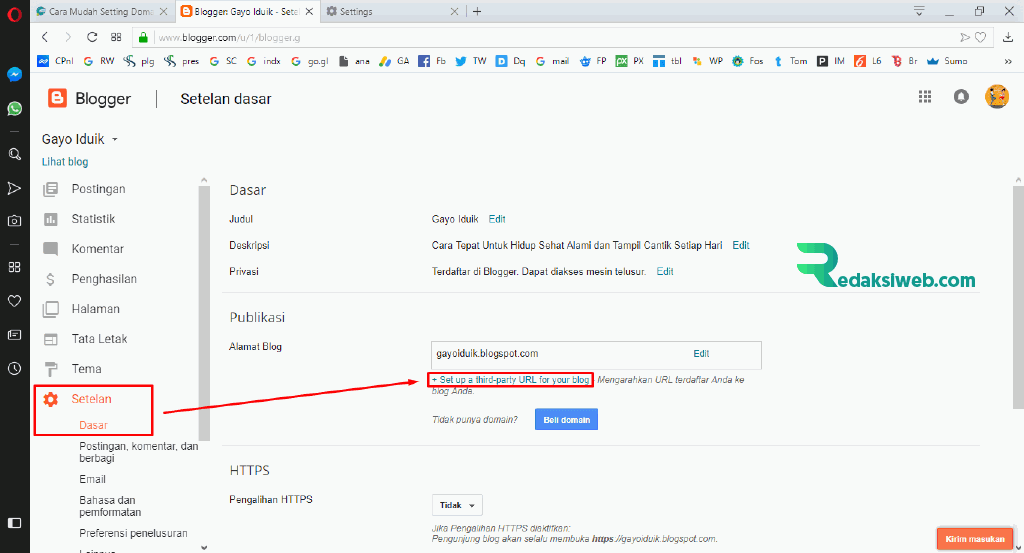Open the downloads icon in address bar
1024x553 pixels.
tap(1008, 37)
